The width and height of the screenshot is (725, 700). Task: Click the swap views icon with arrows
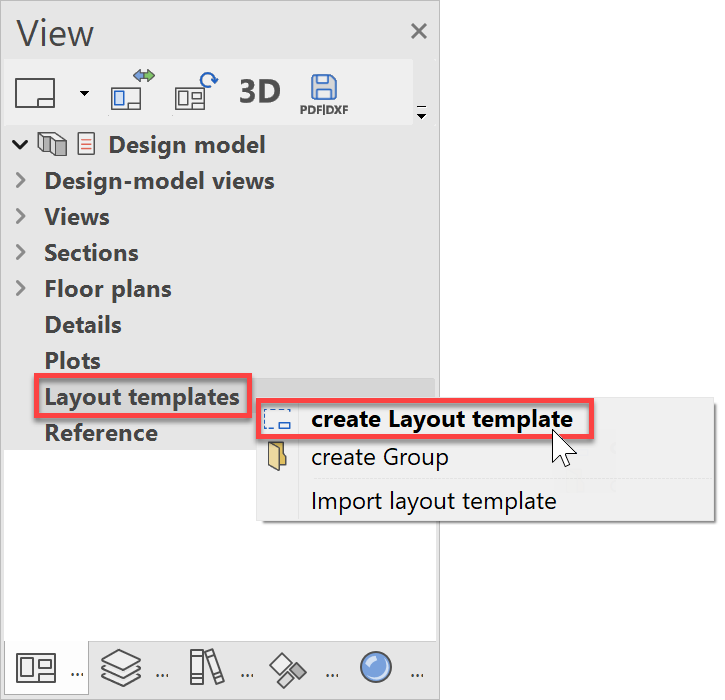point(132,90)
